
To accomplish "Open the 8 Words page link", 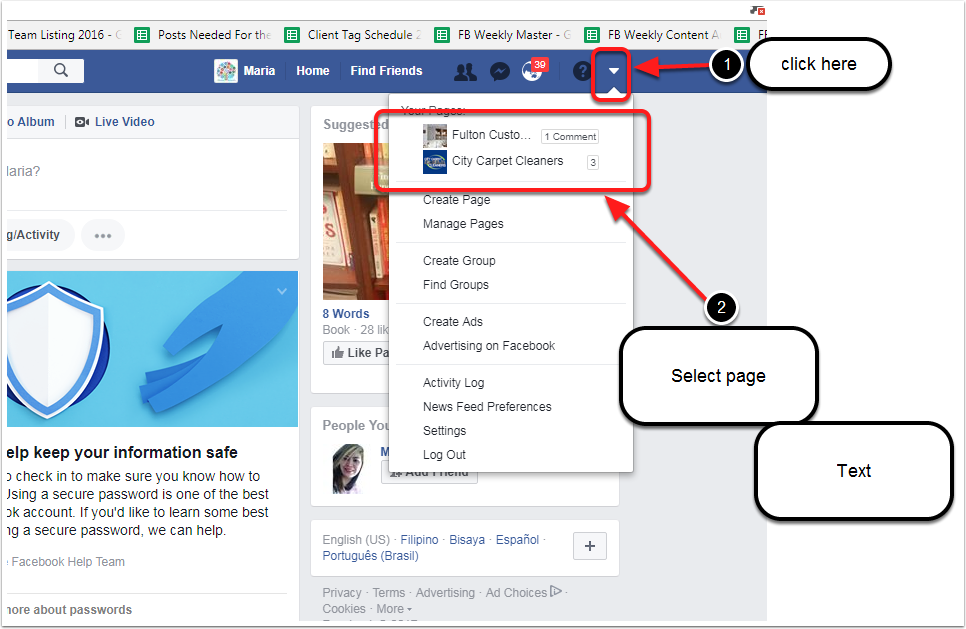I will tap(346, 314).
